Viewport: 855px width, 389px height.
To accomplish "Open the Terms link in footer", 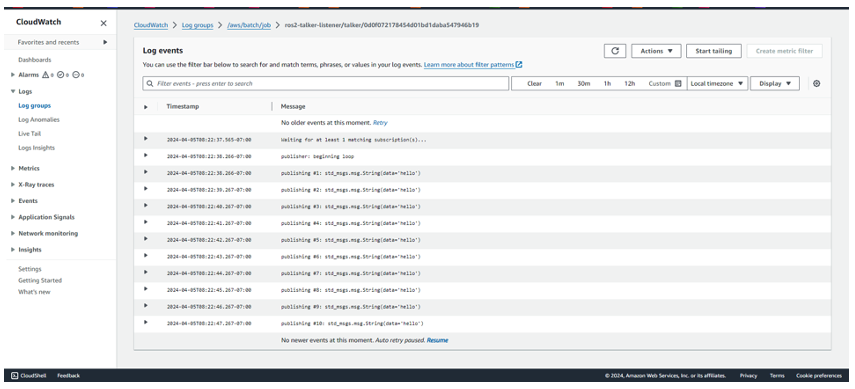I will click(x=777, y=375).
